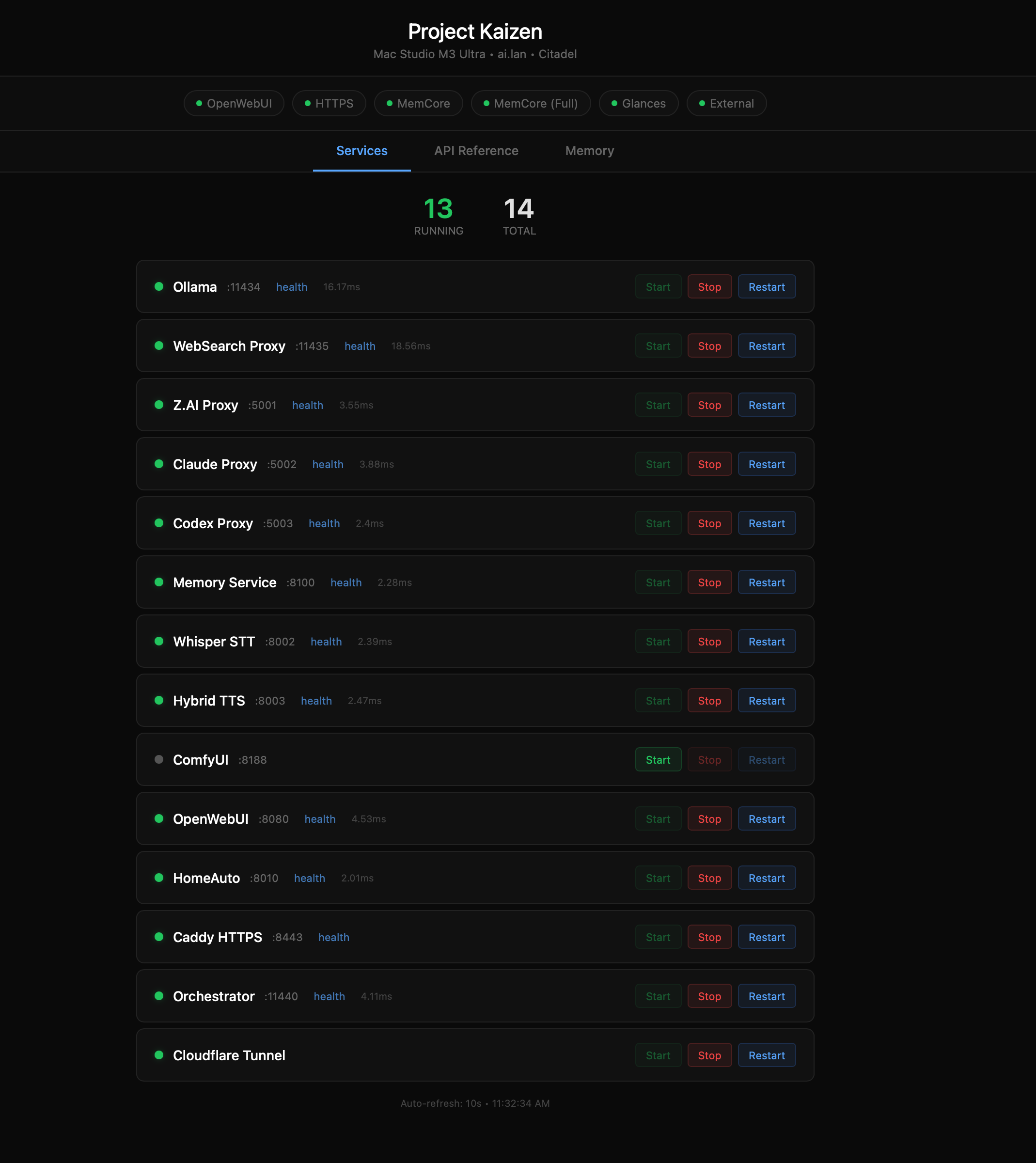This screenshot has width=1036, height=1163.
Task: Stop the Ollama service
Action: 709,286
